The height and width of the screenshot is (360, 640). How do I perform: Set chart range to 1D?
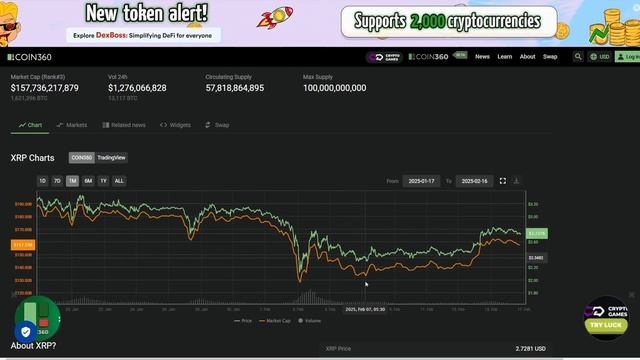pyautogui.click(x=42, y=181)
